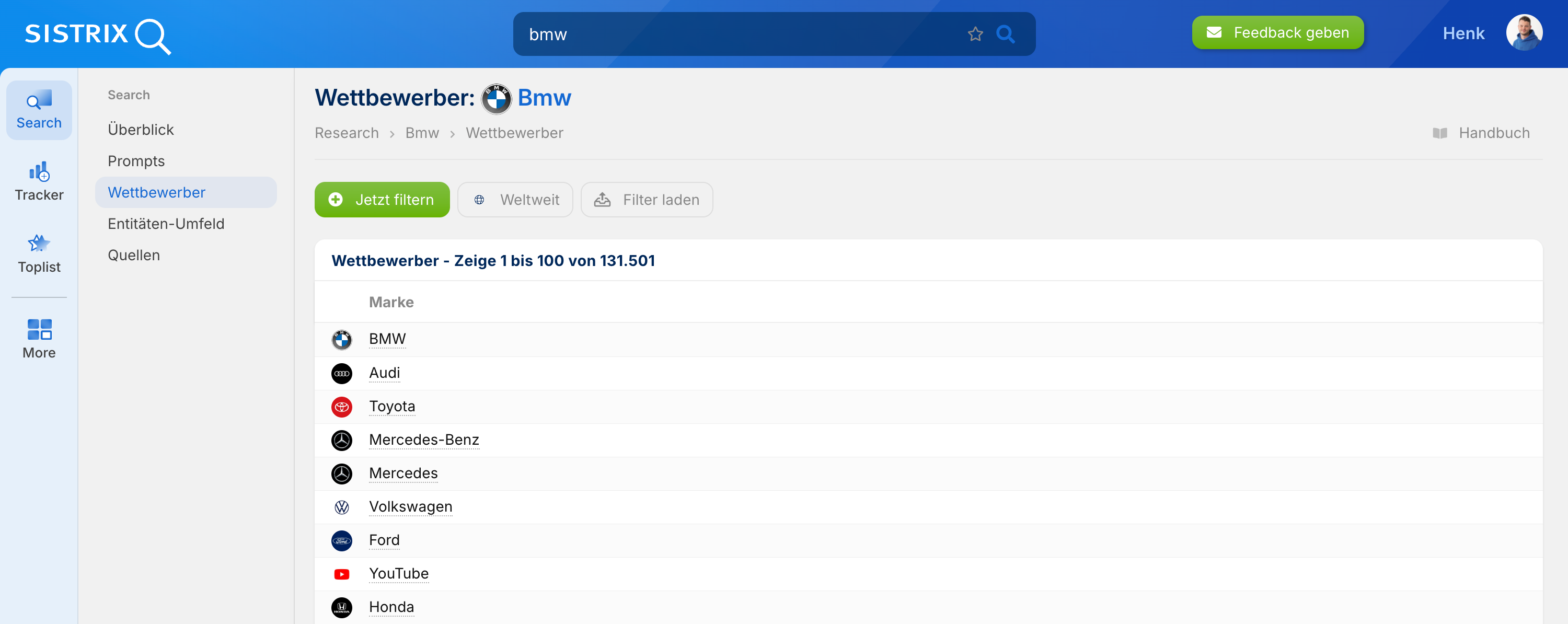This screenshot has width=1568, height=624.
Task: Open the Weltweit country selector
Action: 515,200
